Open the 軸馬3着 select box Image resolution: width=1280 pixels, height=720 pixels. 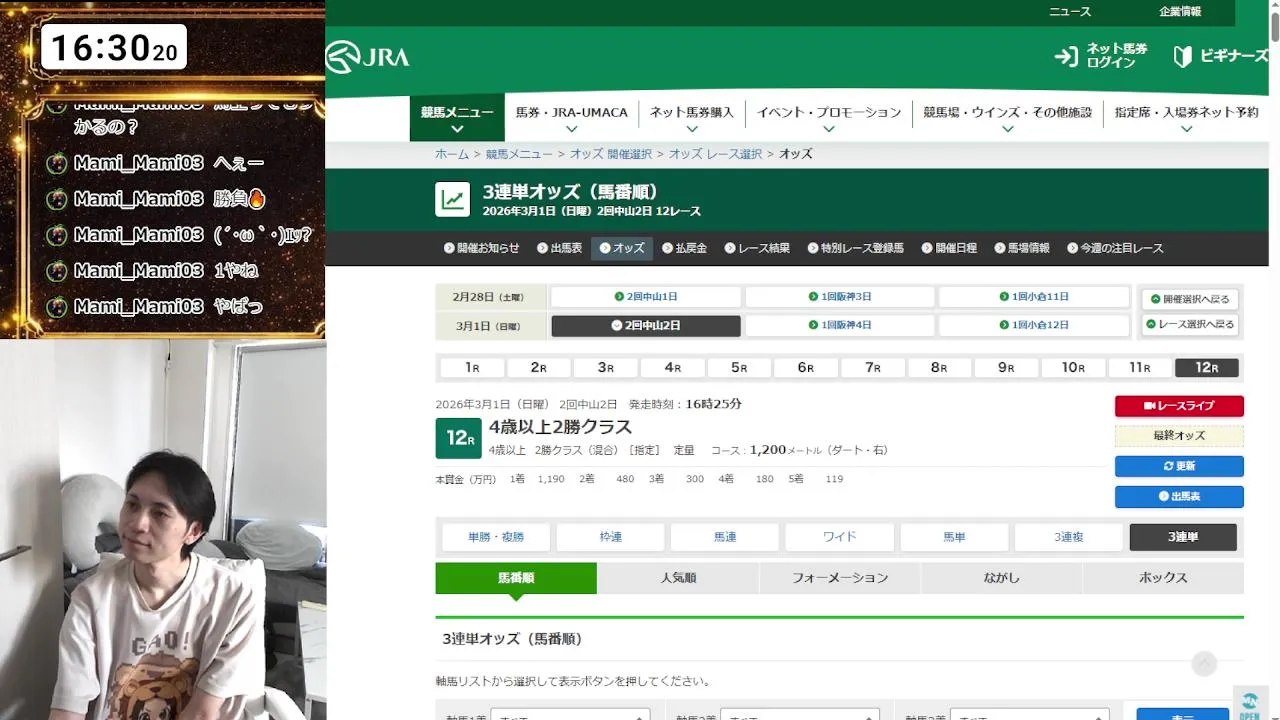coord(1029,715)
